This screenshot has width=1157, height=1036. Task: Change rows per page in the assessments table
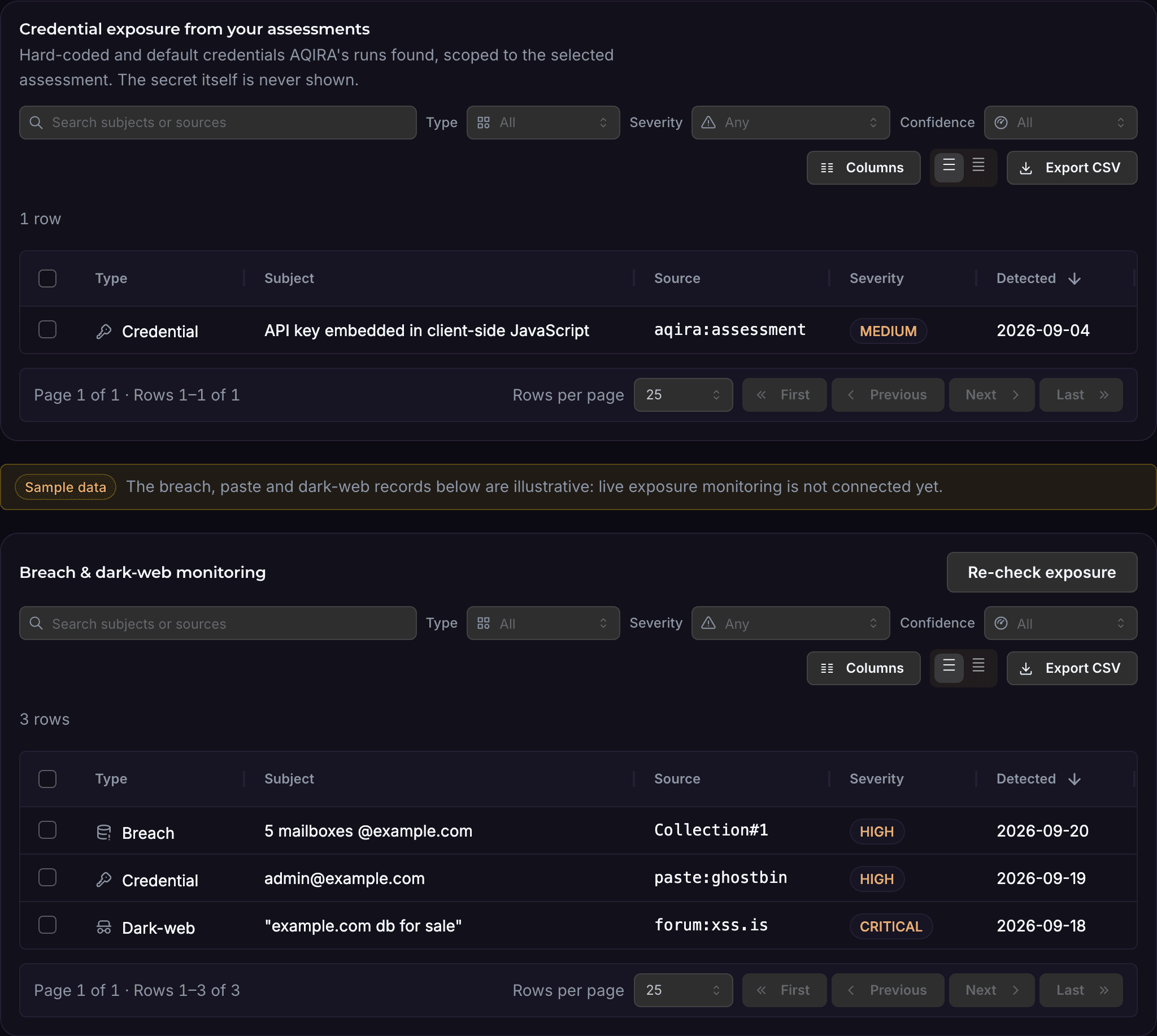(683, 395)
